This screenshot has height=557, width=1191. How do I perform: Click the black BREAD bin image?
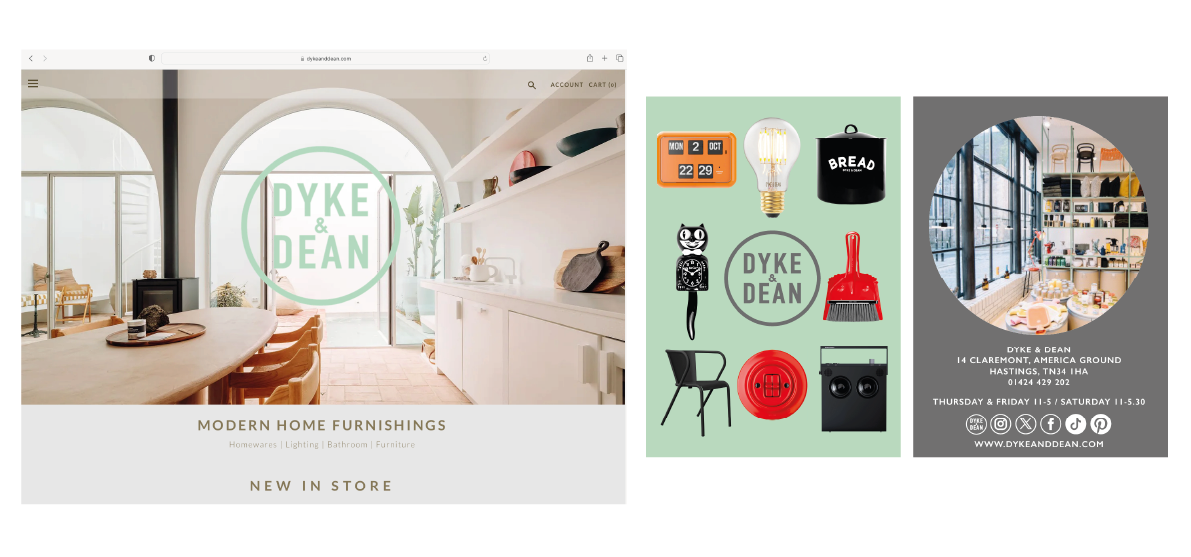point(851,165)
